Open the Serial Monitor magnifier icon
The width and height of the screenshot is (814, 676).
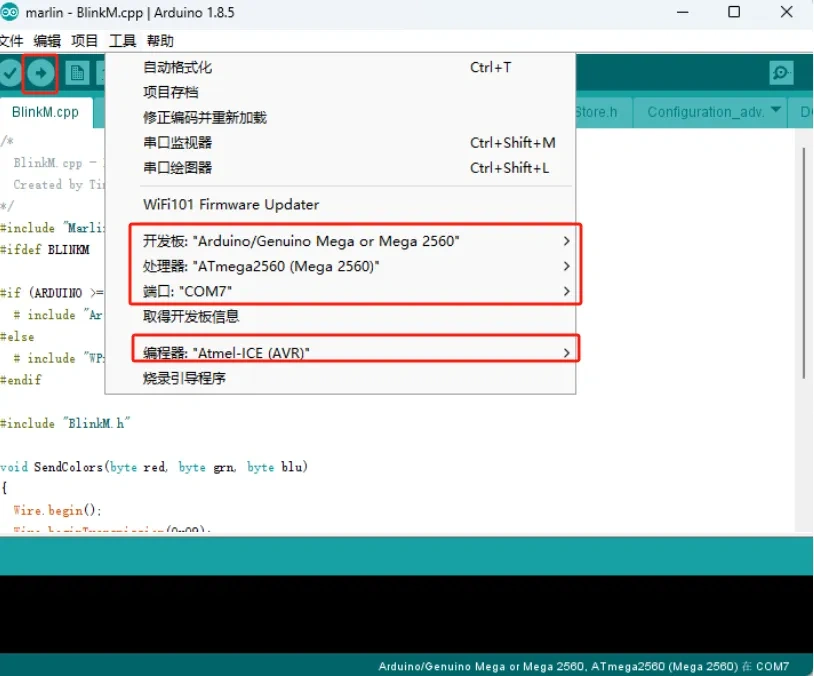(781, 73)
